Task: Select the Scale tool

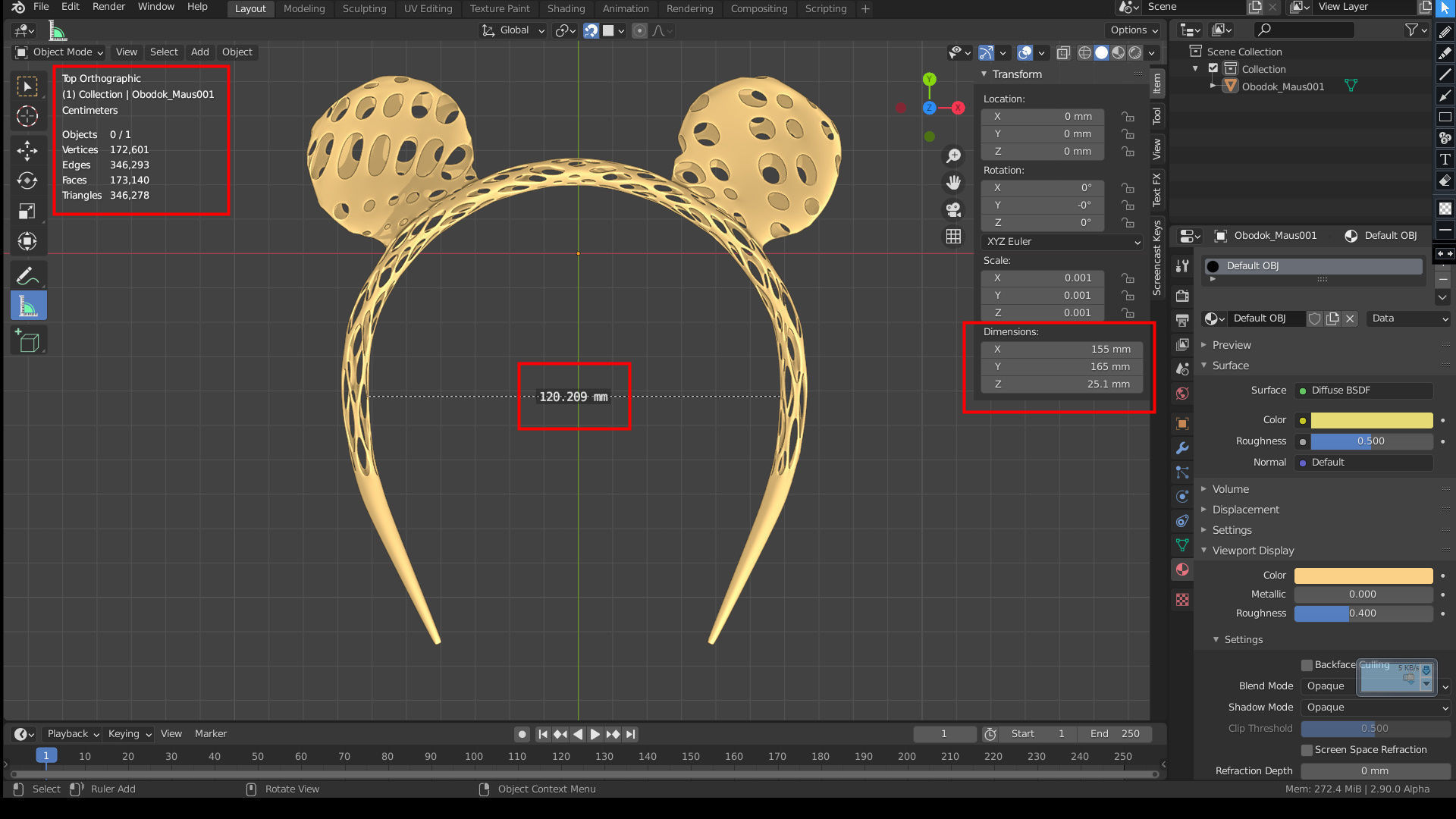Action: click(x=28, y=212)
